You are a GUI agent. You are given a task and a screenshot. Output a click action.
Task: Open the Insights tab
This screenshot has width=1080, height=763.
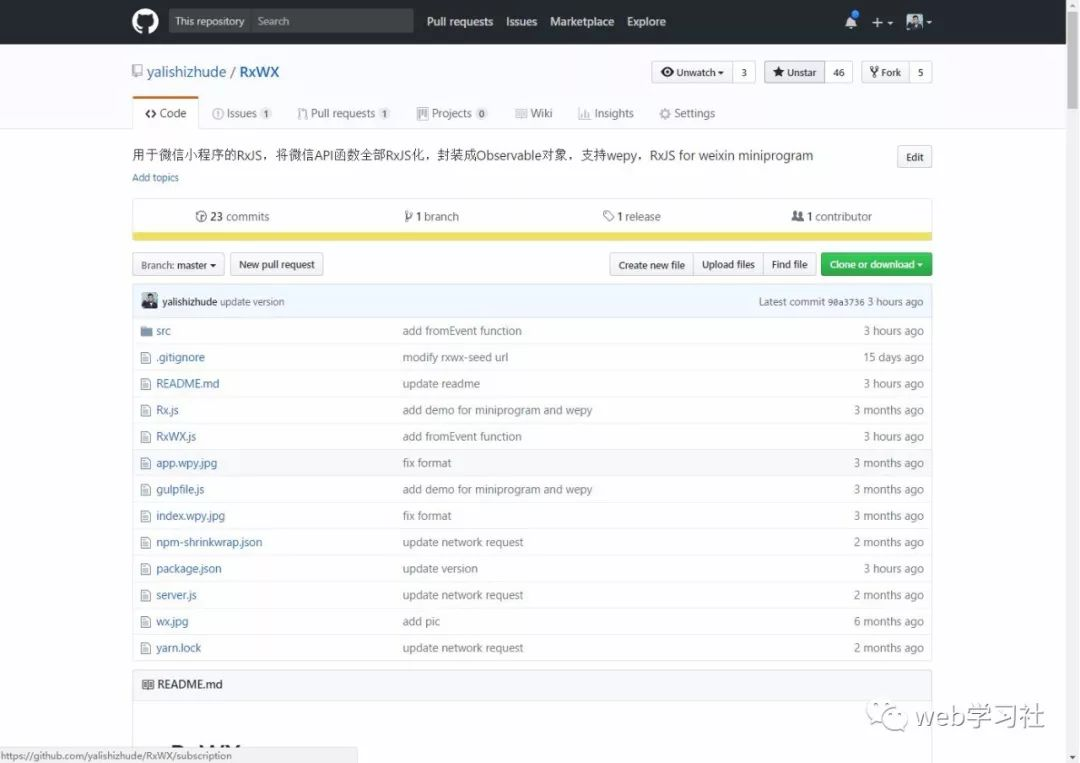point(606,114)
